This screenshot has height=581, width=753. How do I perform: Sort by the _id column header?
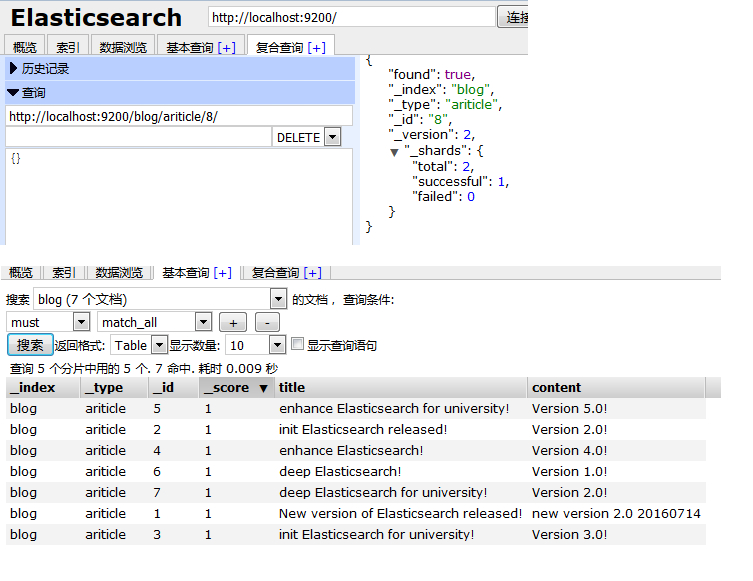coord(173,387)
